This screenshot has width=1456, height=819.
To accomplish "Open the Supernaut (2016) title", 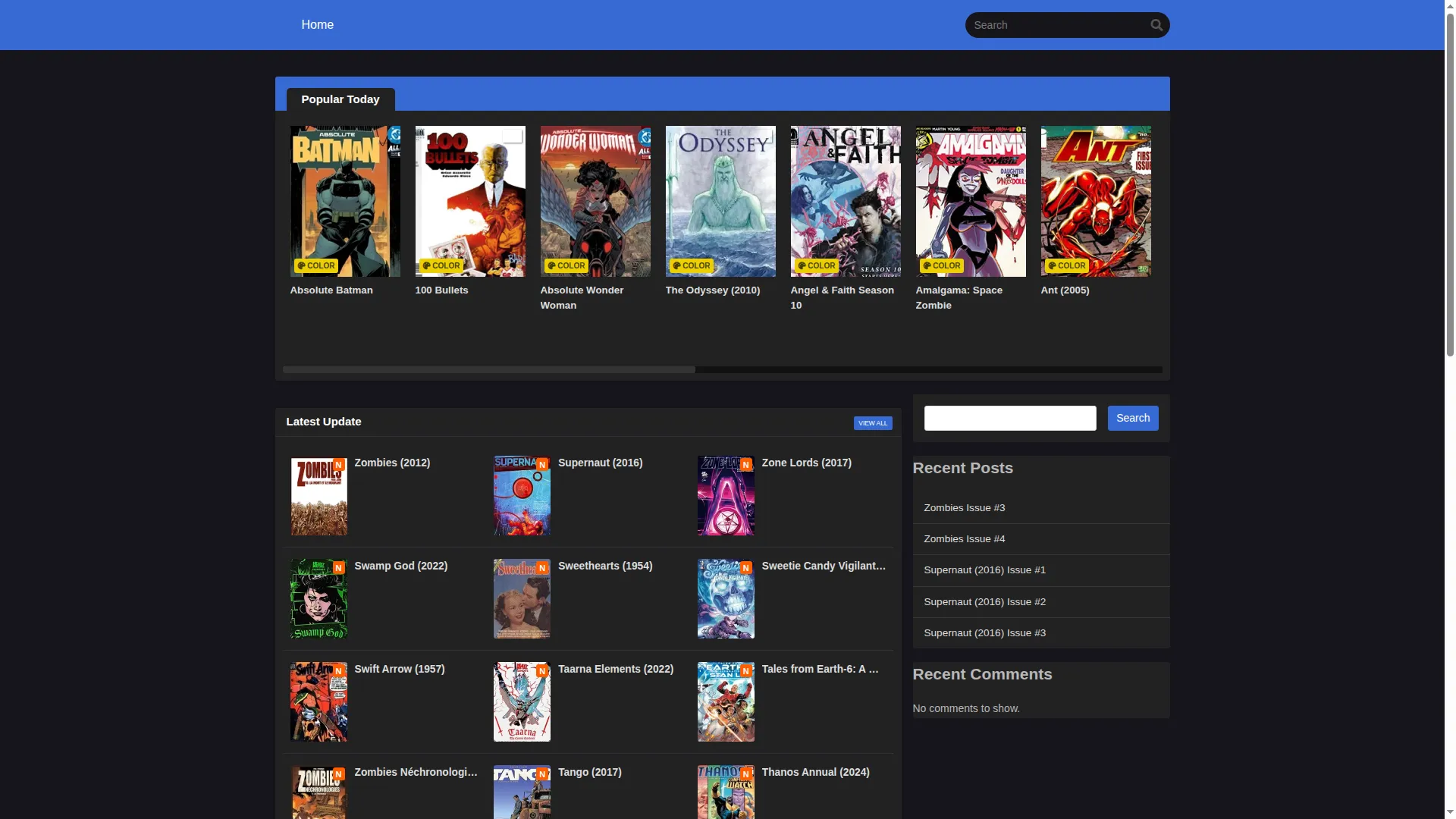I will (x=600, y=463).
